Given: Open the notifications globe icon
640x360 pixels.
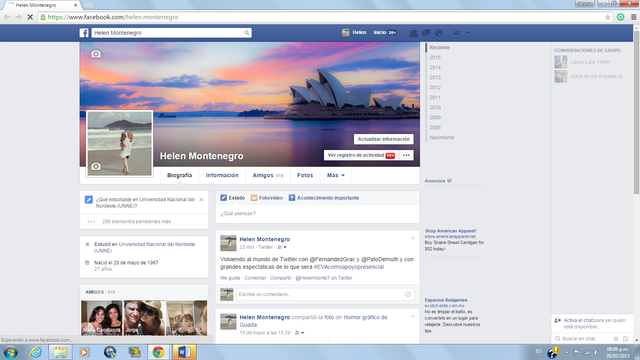Looking at the screenshot, I should point(439,33).
